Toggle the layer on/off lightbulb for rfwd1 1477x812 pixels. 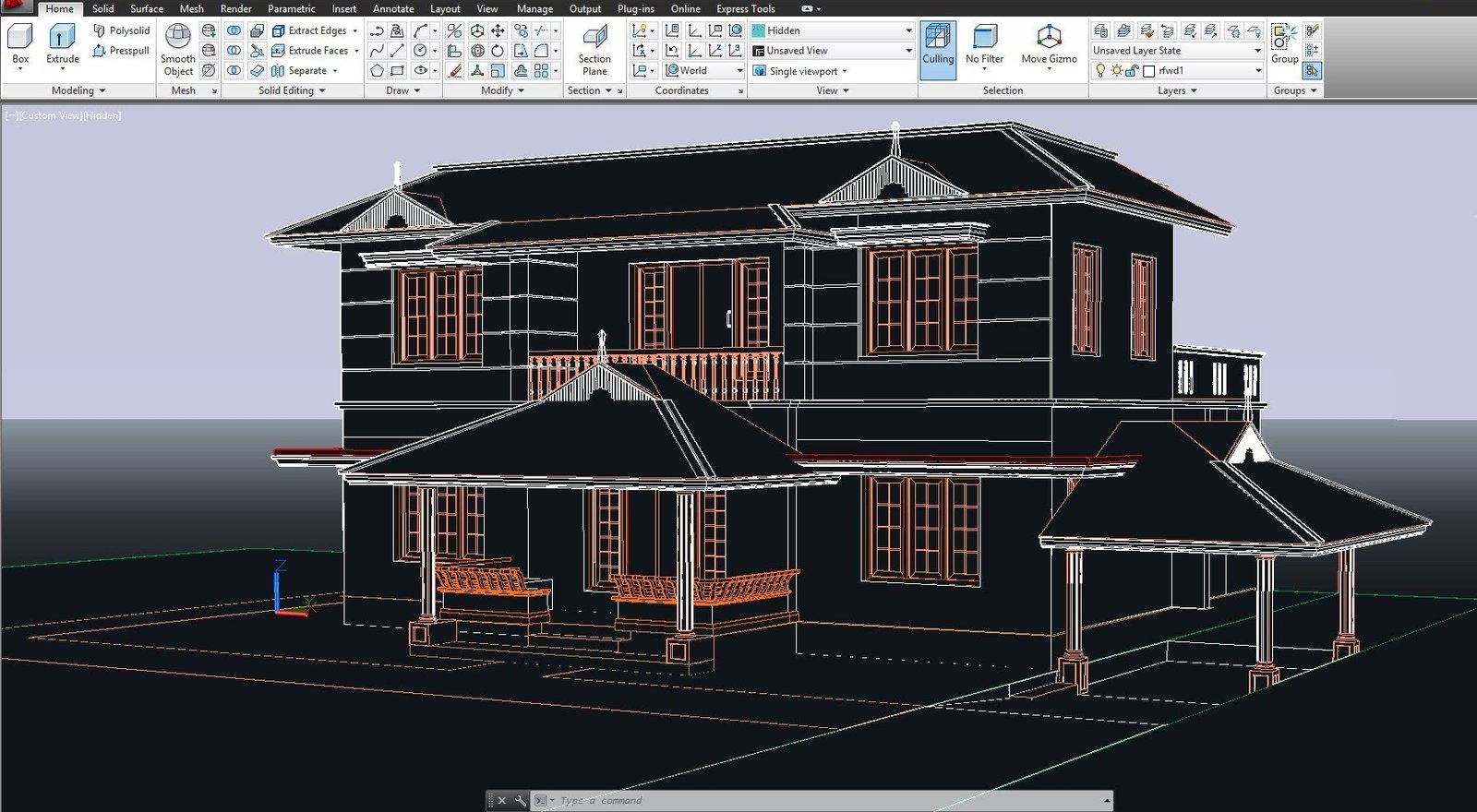[x=1100, y=71]
